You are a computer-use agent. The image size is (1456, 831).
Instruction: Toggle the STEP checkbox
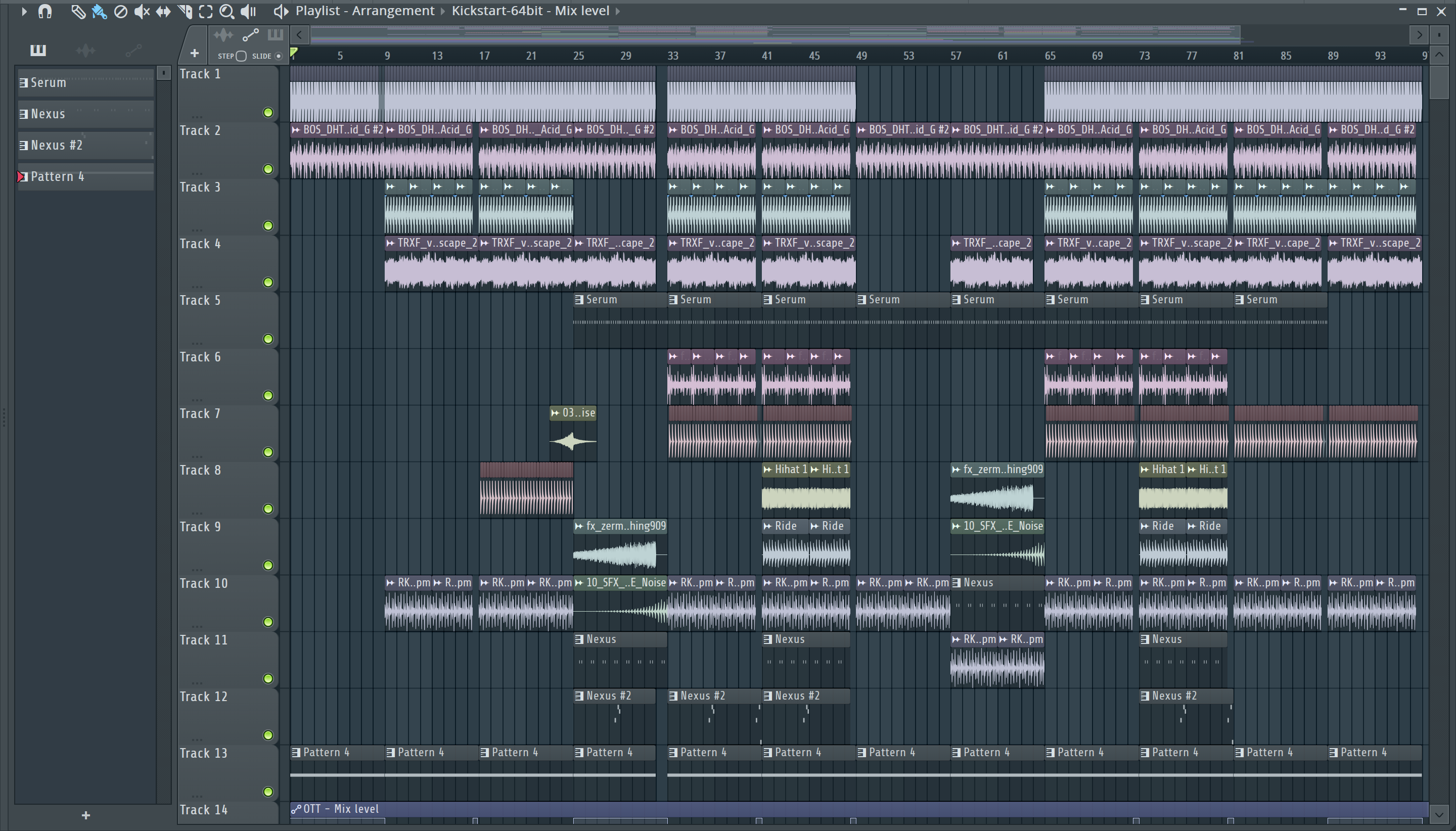(x=241, y=56)
